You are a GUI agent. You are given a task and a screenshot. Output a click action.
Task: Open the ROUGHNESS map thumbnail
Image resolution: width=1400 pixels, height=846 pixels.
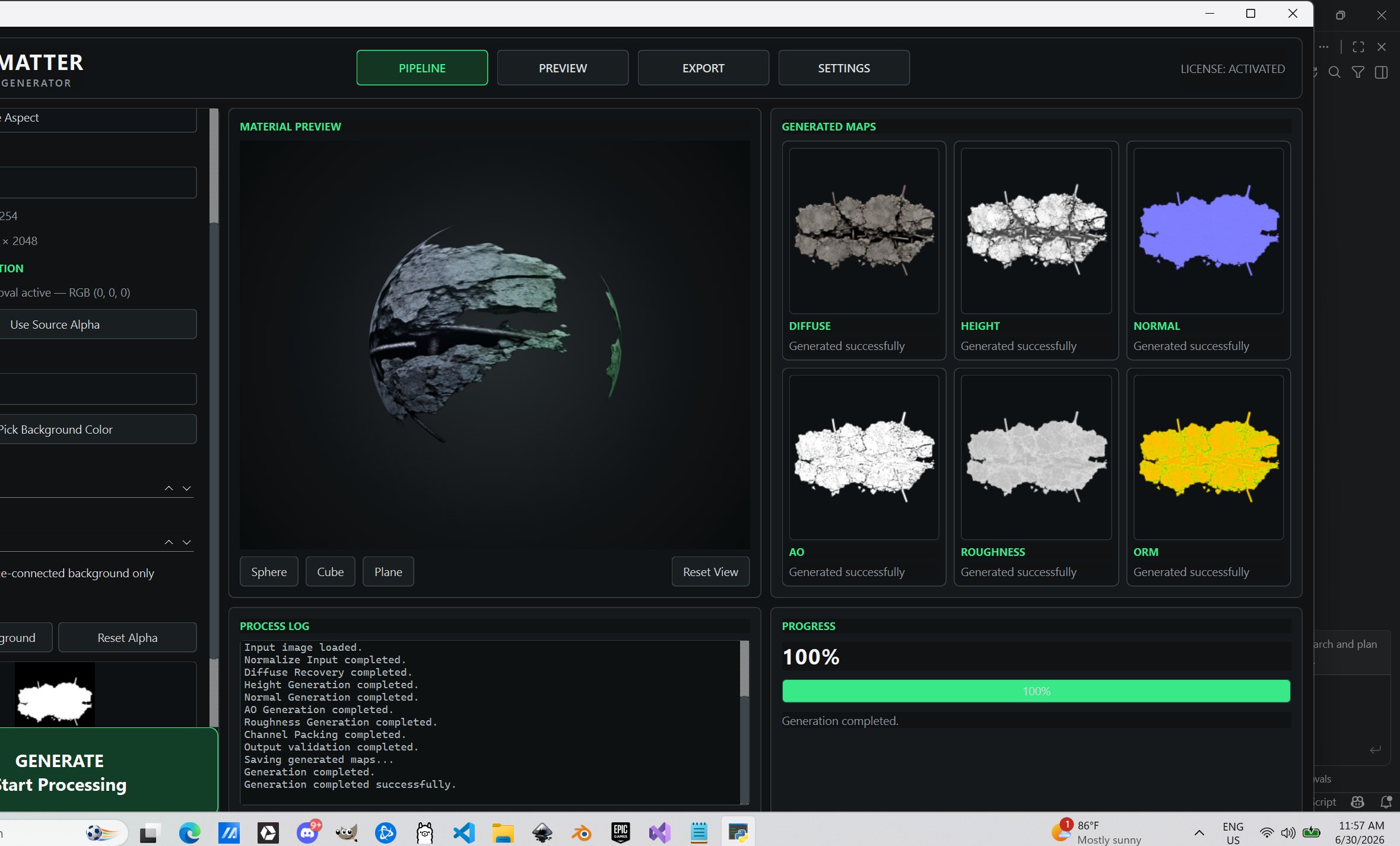[1036, 457]
